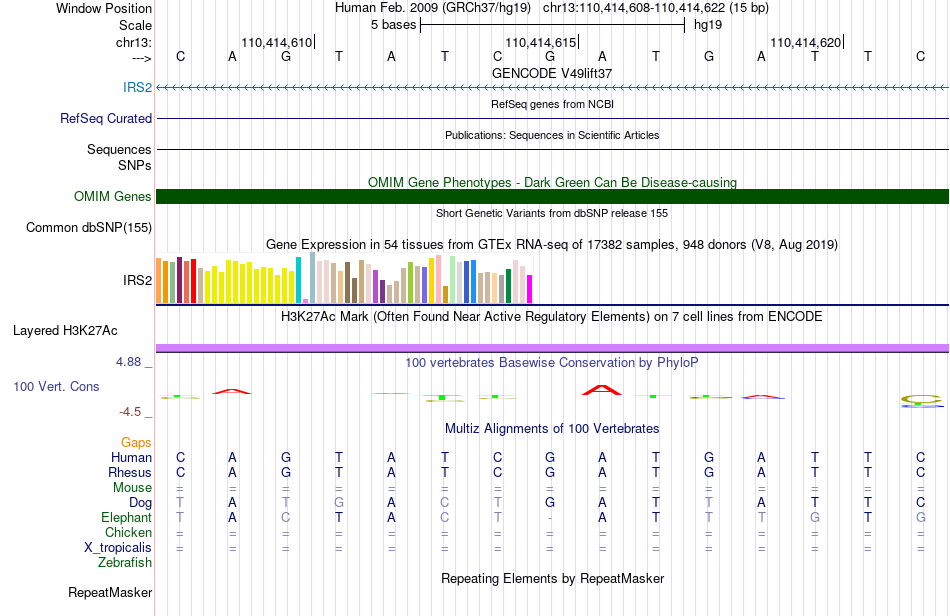Open 100 Vert. Cons track settings

coord(56,386)
